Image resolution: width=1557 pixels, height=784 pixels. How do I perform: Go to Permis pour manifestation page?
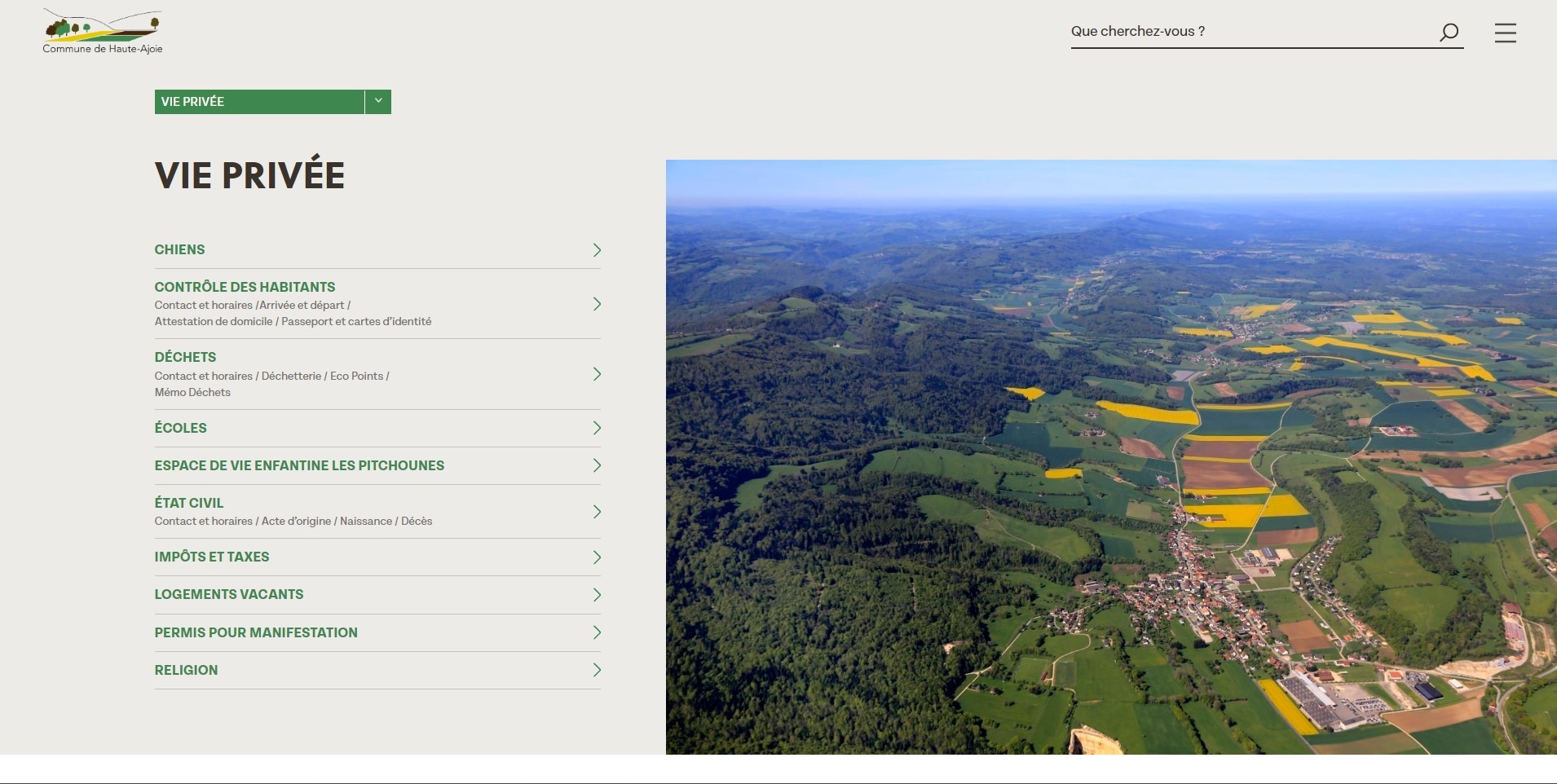click(256, 632)
